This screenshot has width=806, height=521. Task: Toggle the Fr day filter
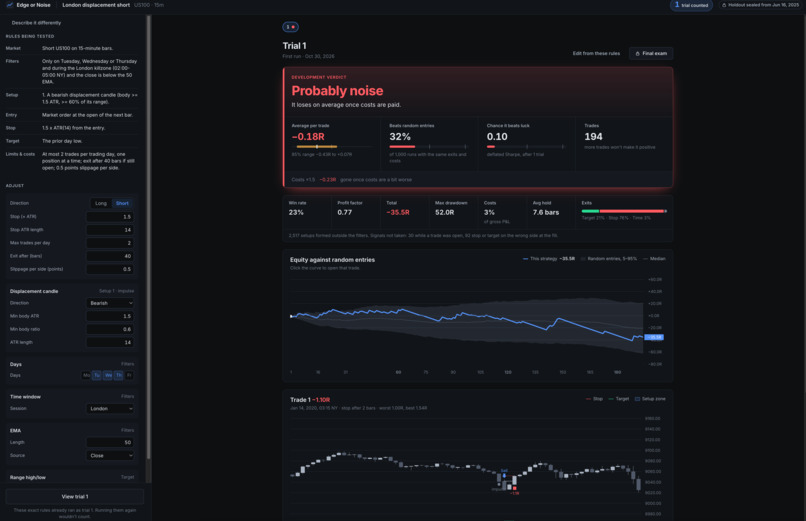pos(129,376)
